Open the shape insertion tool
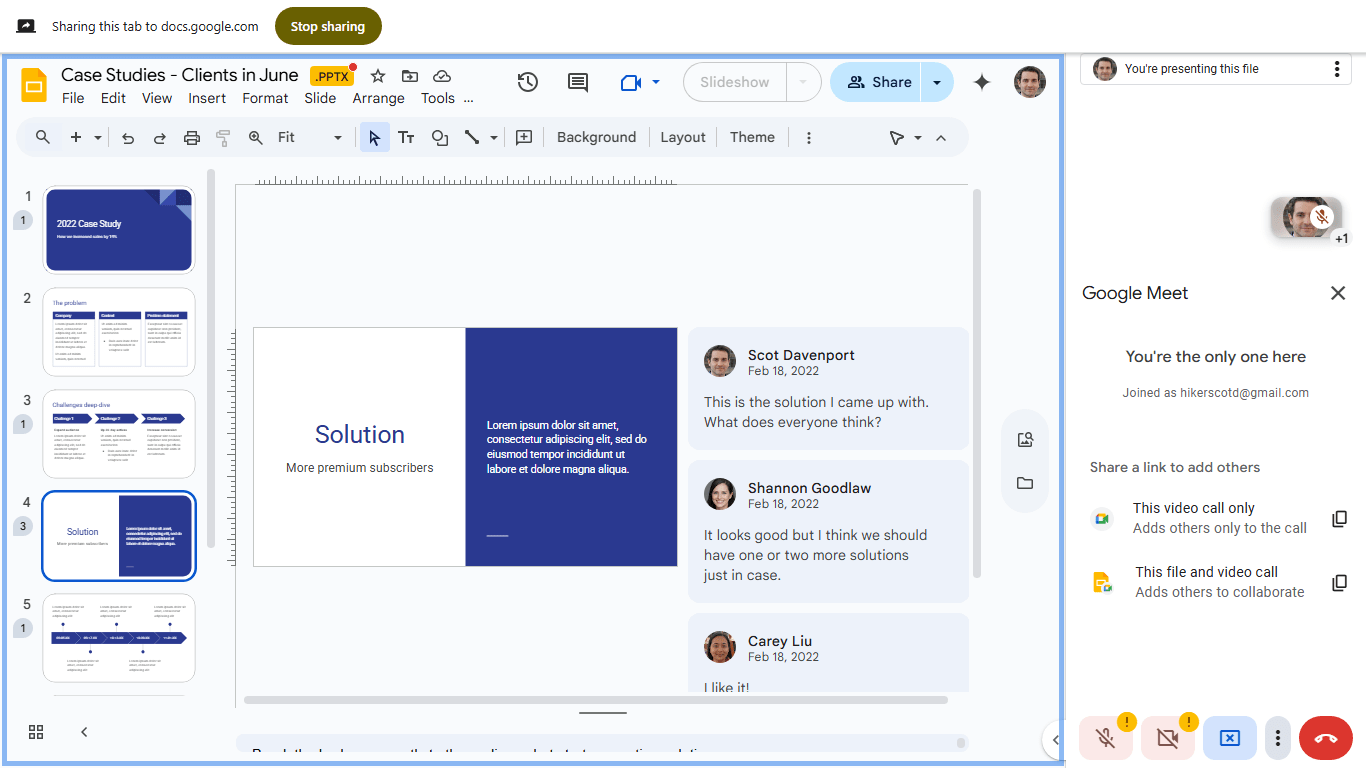The image size is (1366, 768). pos(440,137)
